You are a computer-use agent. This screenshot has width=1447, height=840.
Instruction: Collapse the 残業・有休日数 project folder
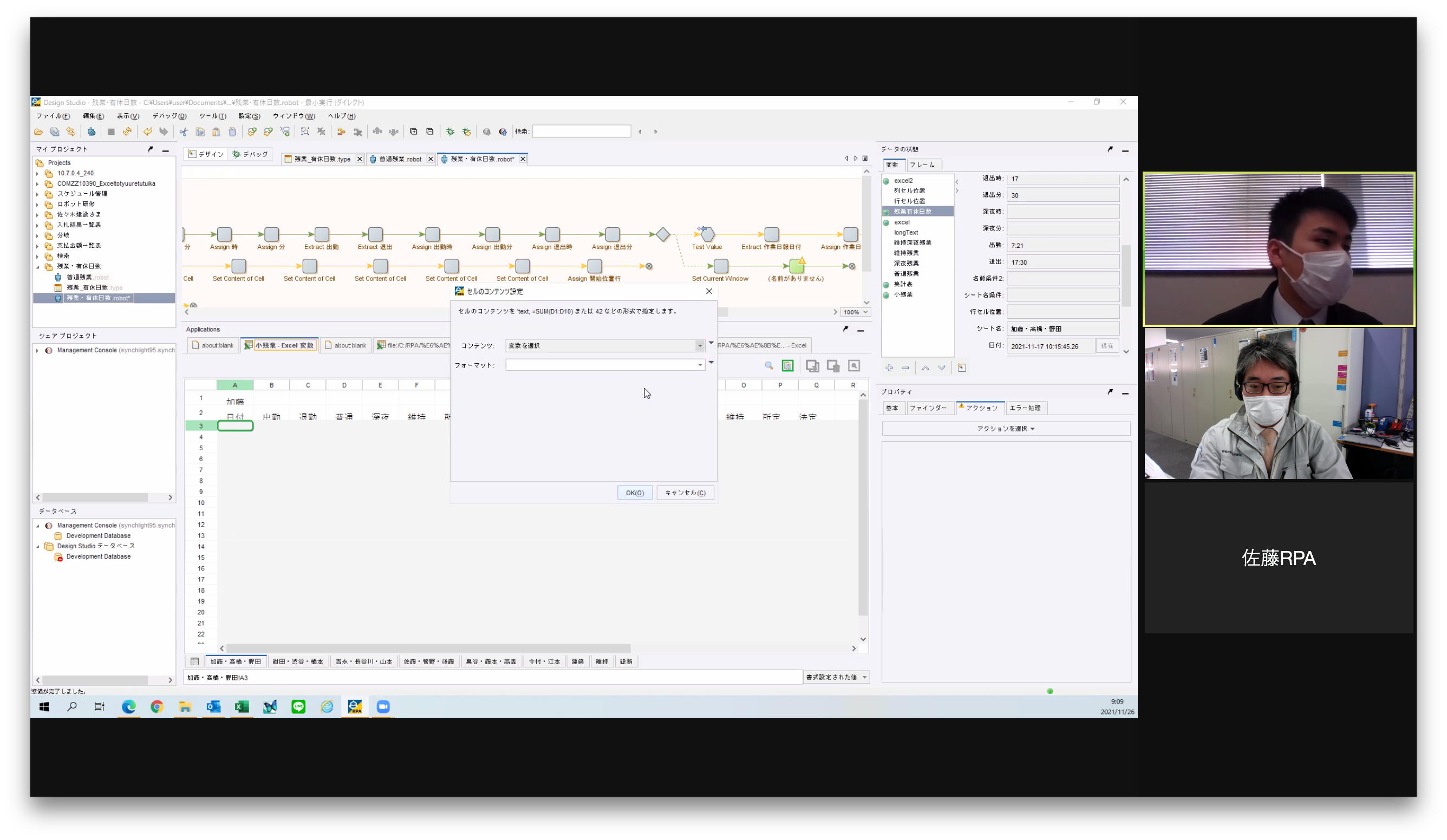pyautogui.click(x=37, y=267)
